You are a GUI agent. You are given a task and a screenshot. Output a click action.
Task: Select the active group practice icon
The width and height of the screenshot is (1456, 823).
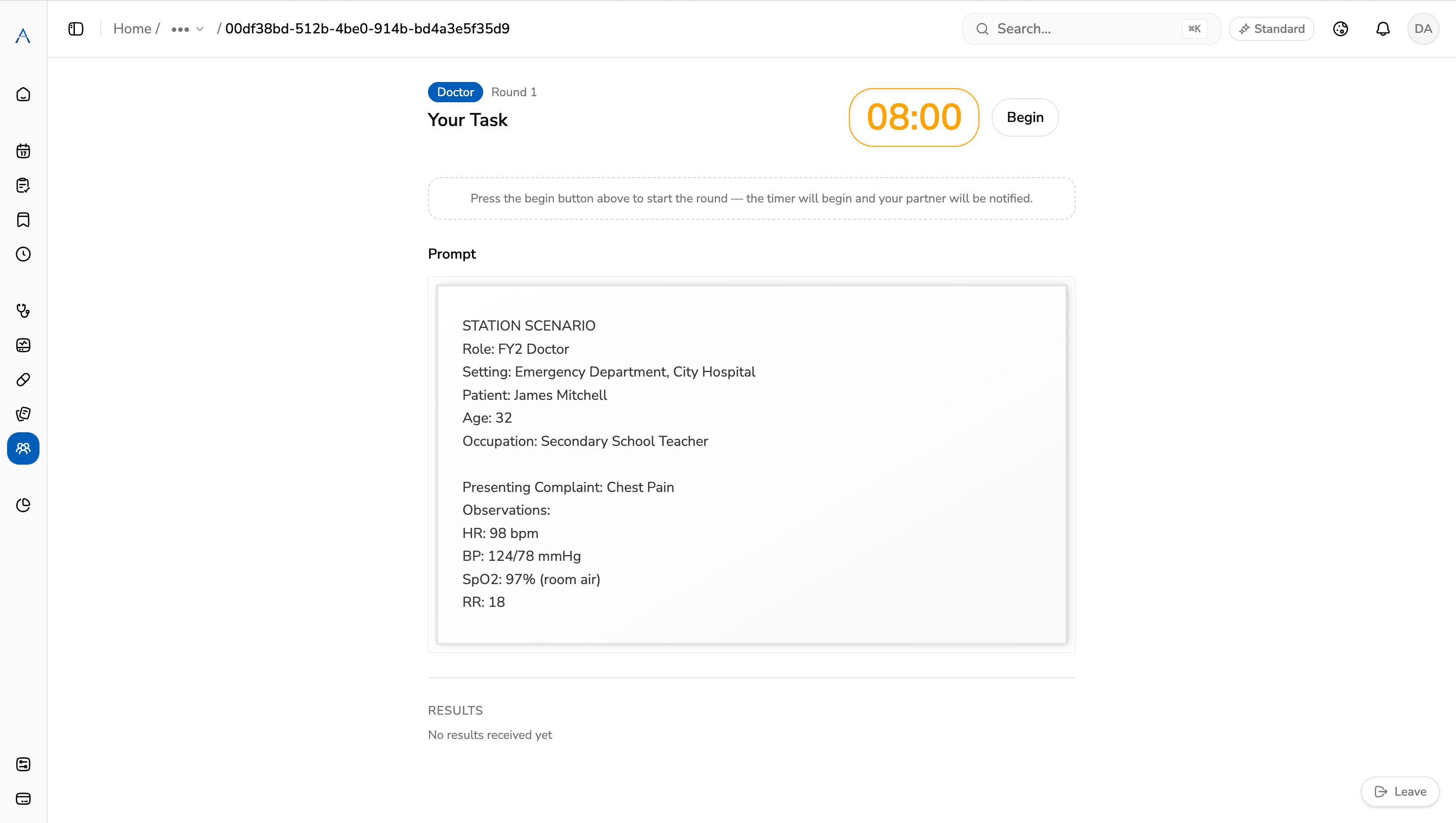23,448
